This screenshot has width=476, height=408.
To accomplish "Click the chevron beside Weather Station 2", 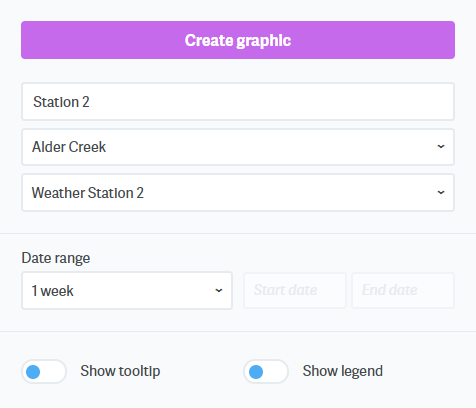I will pos(441,192).
